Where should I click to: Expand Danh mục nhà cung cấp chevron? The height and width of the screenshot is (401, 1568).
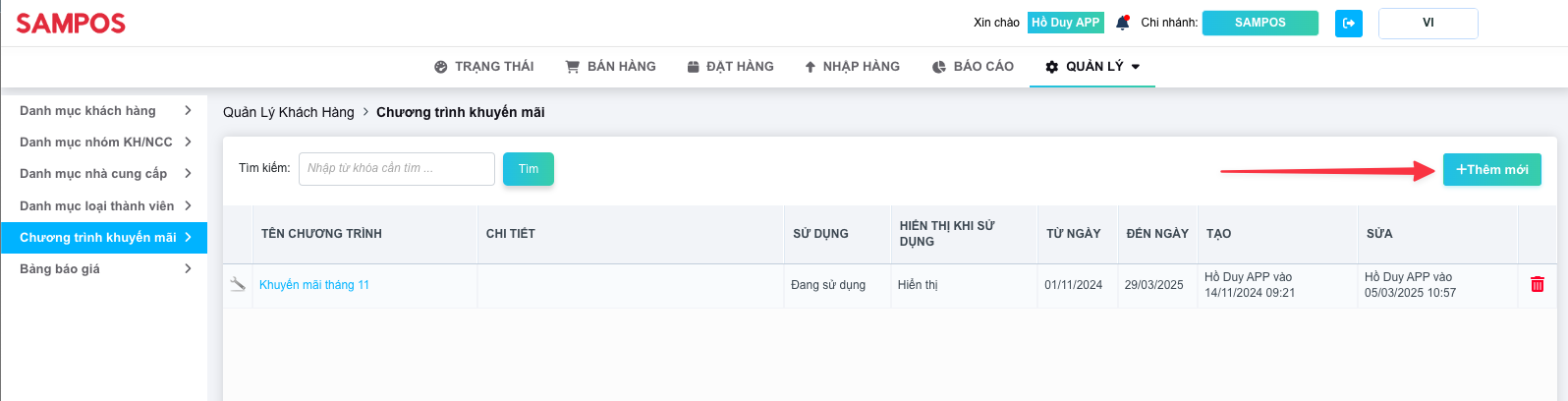pyautogui.click(x=188, y=173)
